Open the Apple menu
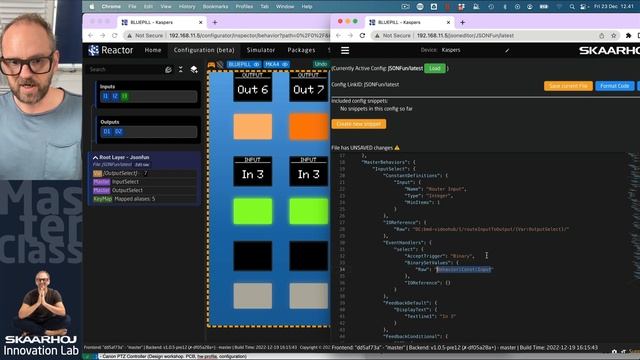The height and width of the screenshot is (360, 640). 92,7
